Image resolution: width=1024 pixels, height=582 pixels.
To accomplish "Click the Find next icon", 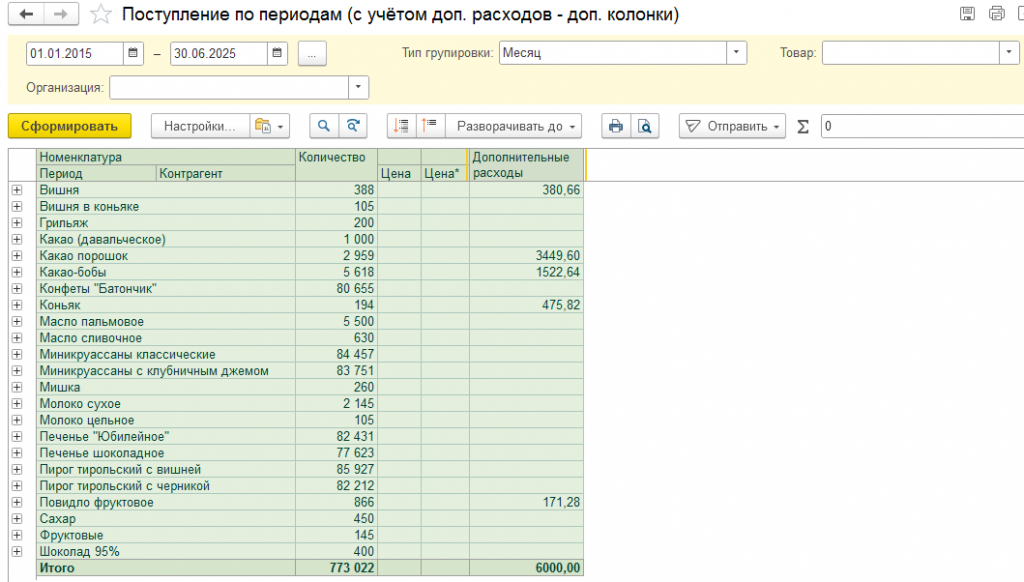I will [353, 126].
